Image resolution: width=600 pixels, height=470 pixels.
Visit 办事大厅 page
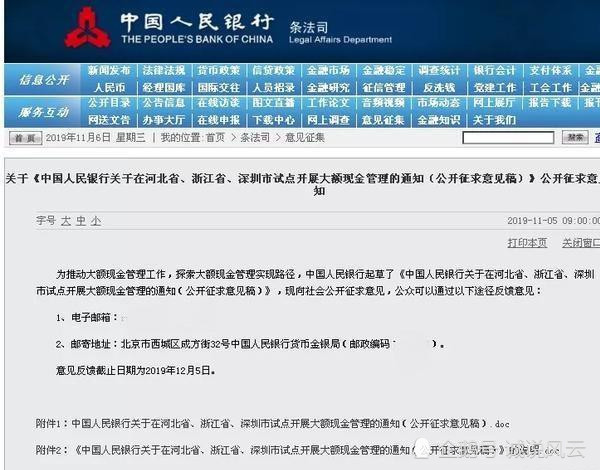coord(164,120)
